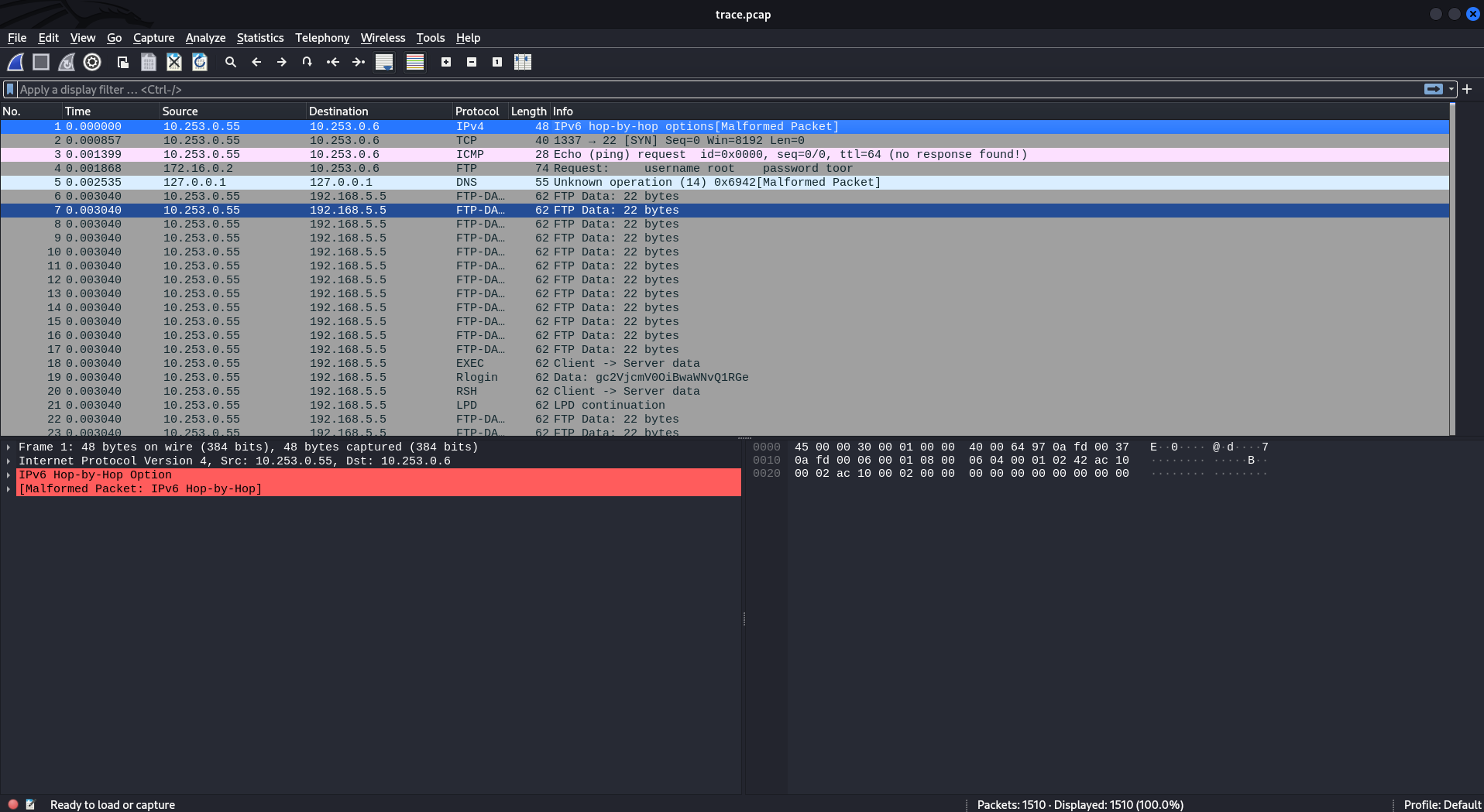
Task: Toggle packet colorization rules button
Action: tap(415, 62)
